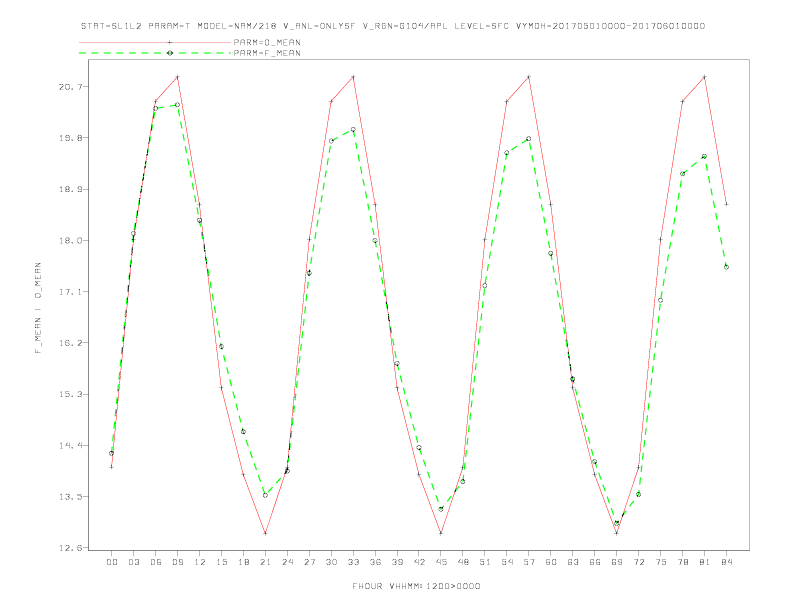Click the x-axis tick label 60
792x612 pixels.
(551, 562)
